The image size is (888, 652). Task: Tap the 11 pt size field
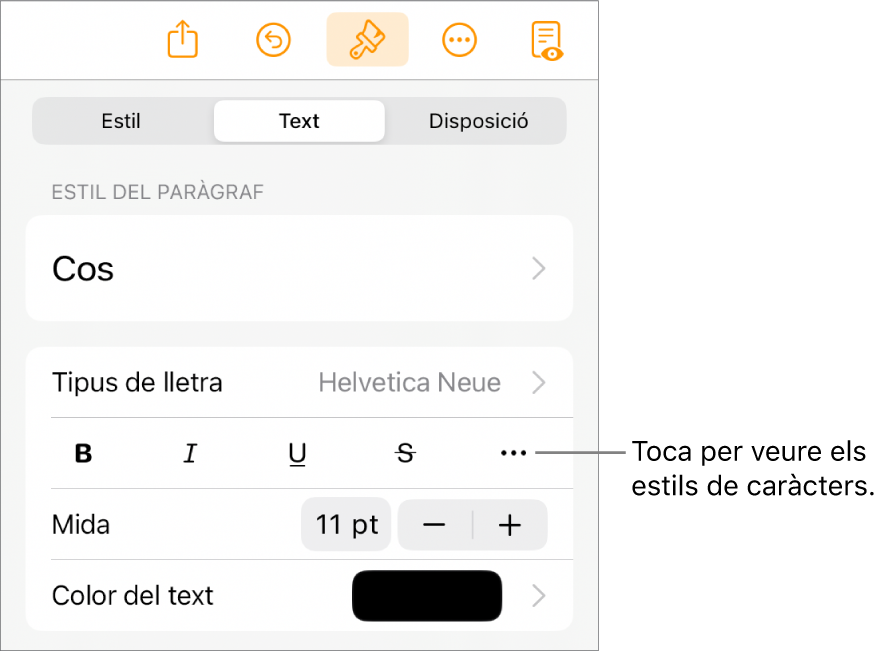(346, 525)
